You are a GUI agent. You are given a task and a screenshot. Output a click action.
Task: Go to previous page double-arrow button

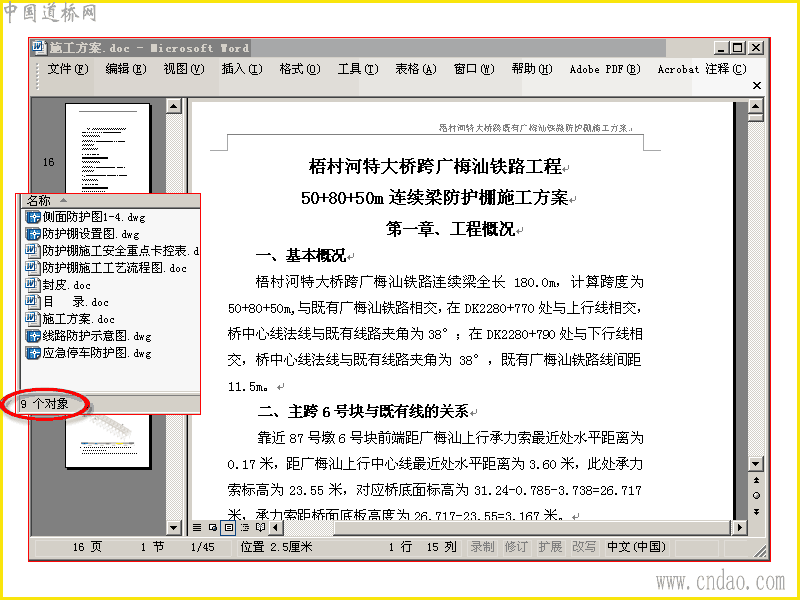point(756,480)
